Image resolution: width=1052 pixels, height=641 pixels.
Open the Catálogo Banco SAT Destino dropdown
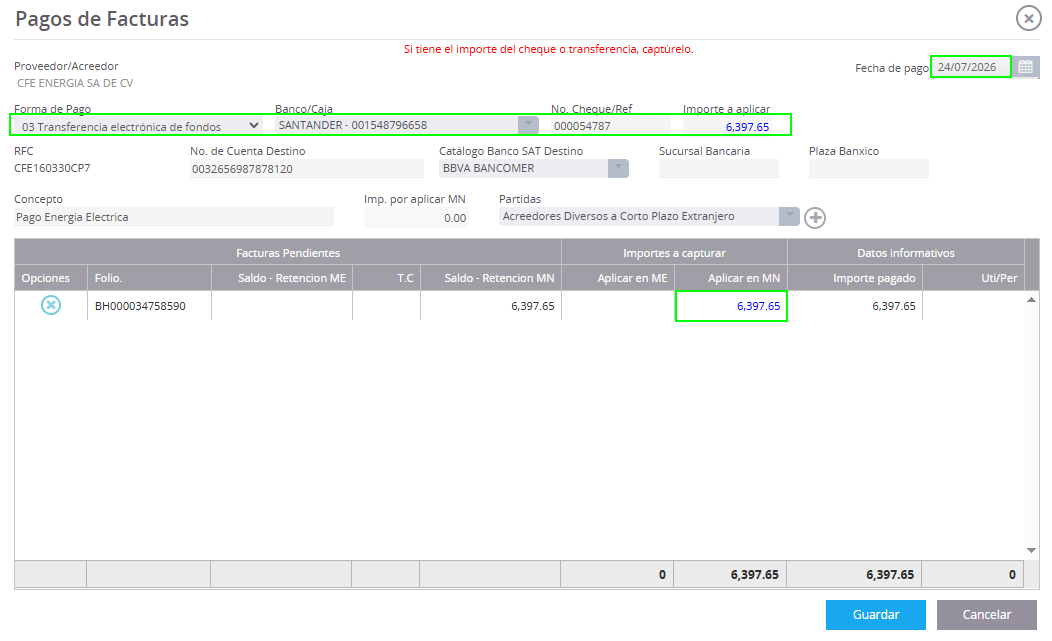click(x=618, y=168)
